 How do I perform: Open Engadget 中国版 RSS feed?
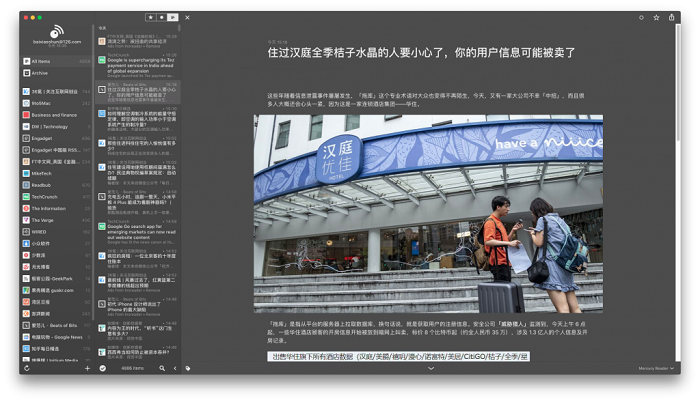tap(57, 150)
